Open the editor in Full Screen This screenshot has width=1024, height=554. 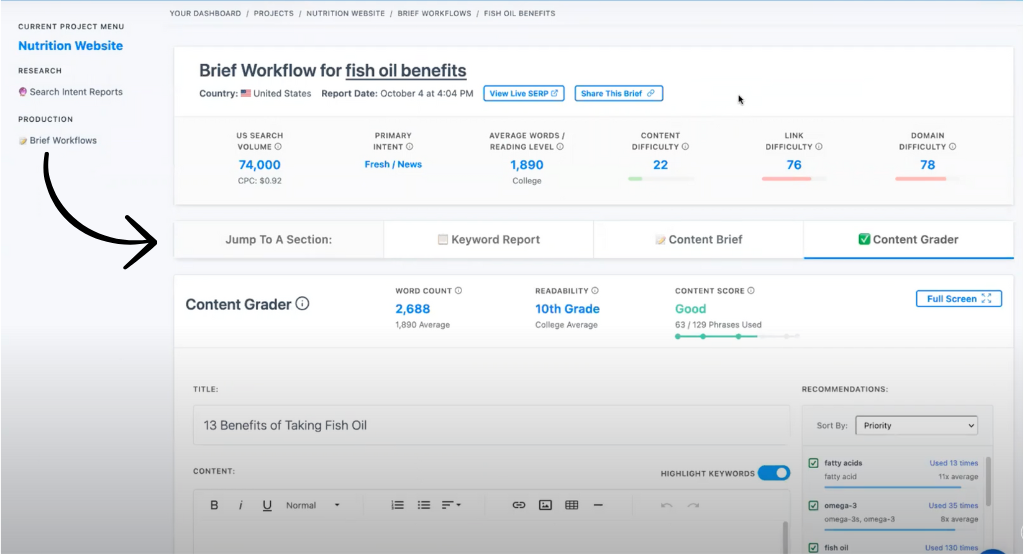tap(959, 299)
